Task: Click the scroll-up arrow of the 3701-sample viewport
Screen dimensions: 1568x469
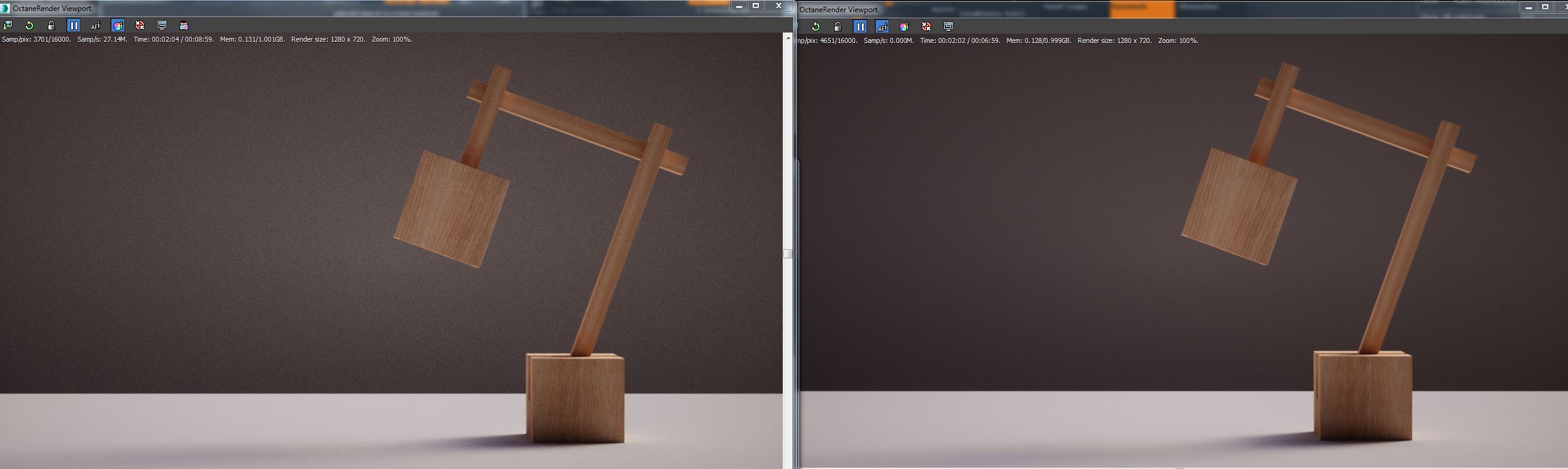Action: click(x=788, y=38)
